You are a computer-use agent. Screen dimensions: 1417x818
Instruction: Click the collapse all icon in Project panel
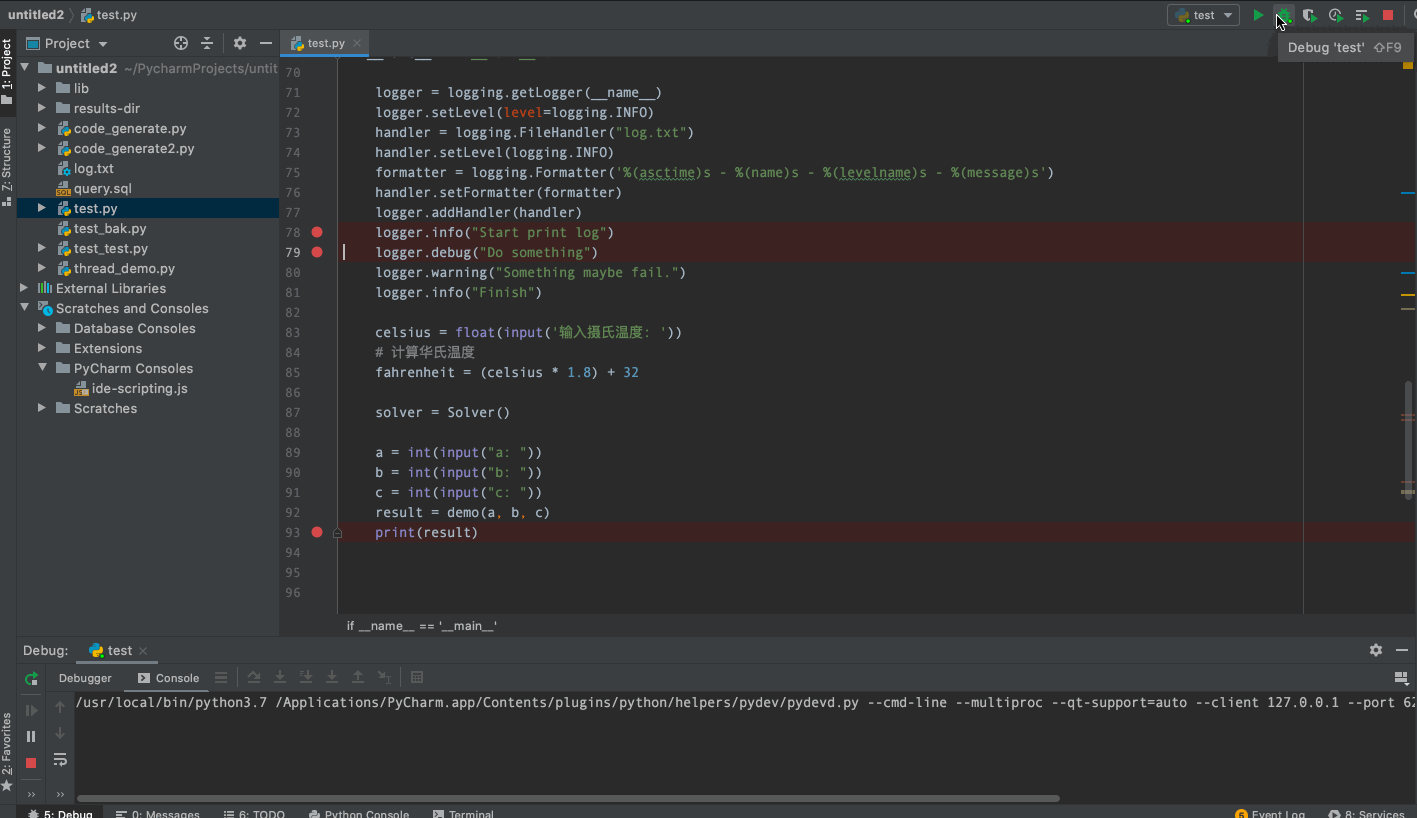[207, 43]
